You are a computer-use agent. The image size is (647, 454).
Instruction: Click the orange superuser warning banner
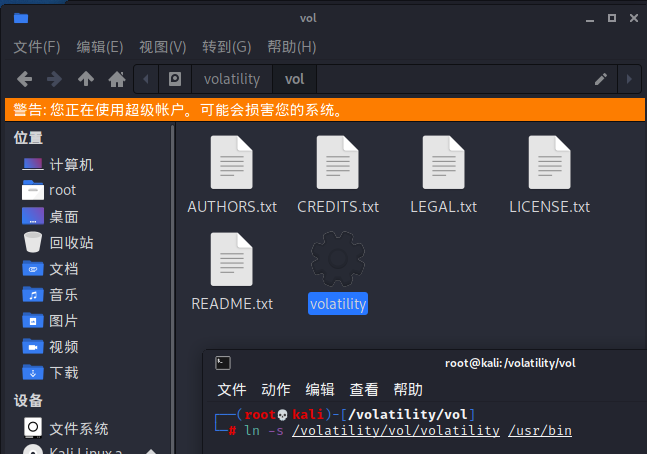325,110
